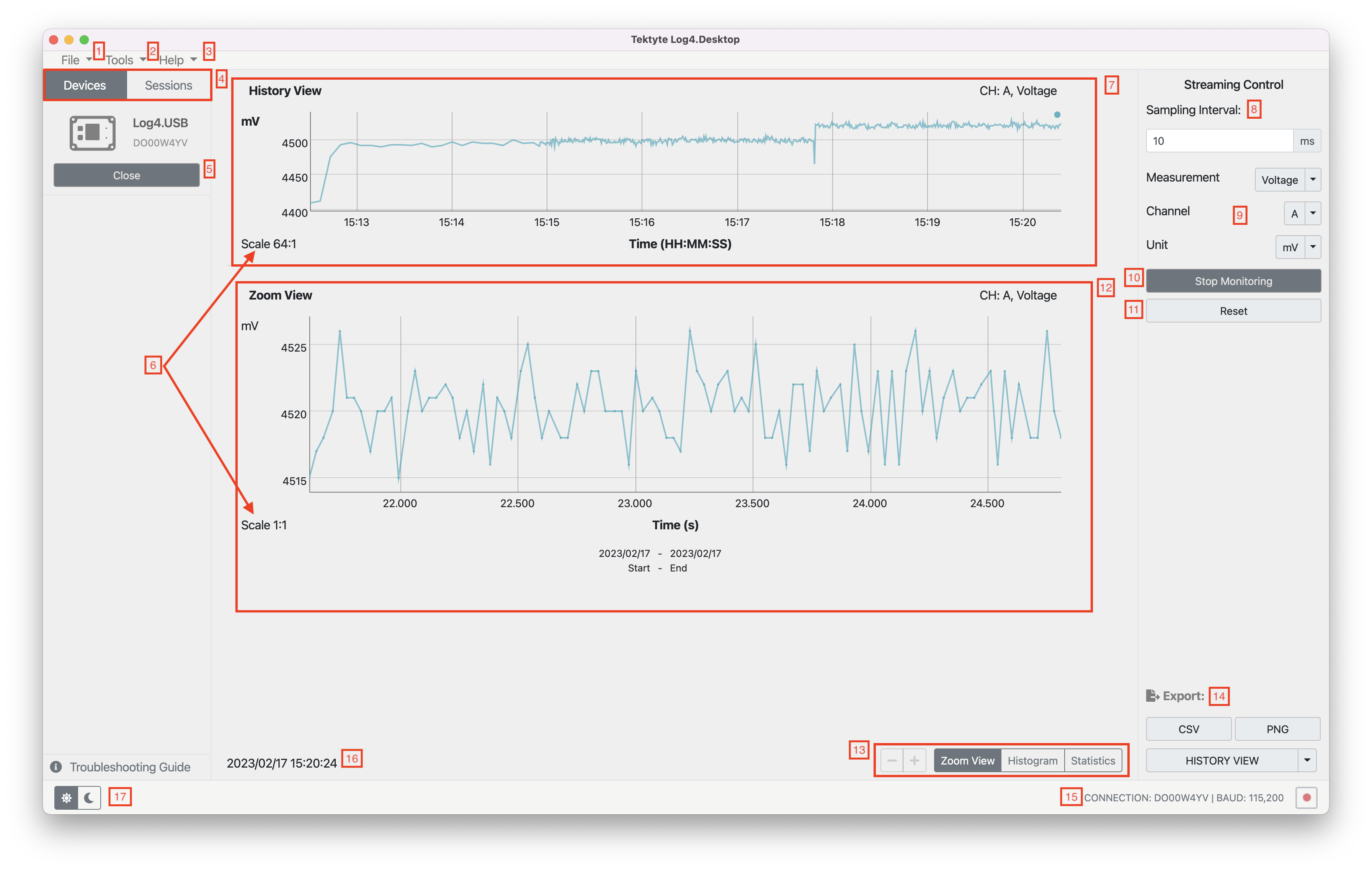Screen dimensions: 1372x871
Task: Close the Log4.USB device connection
Action: [x=126, y=175]
